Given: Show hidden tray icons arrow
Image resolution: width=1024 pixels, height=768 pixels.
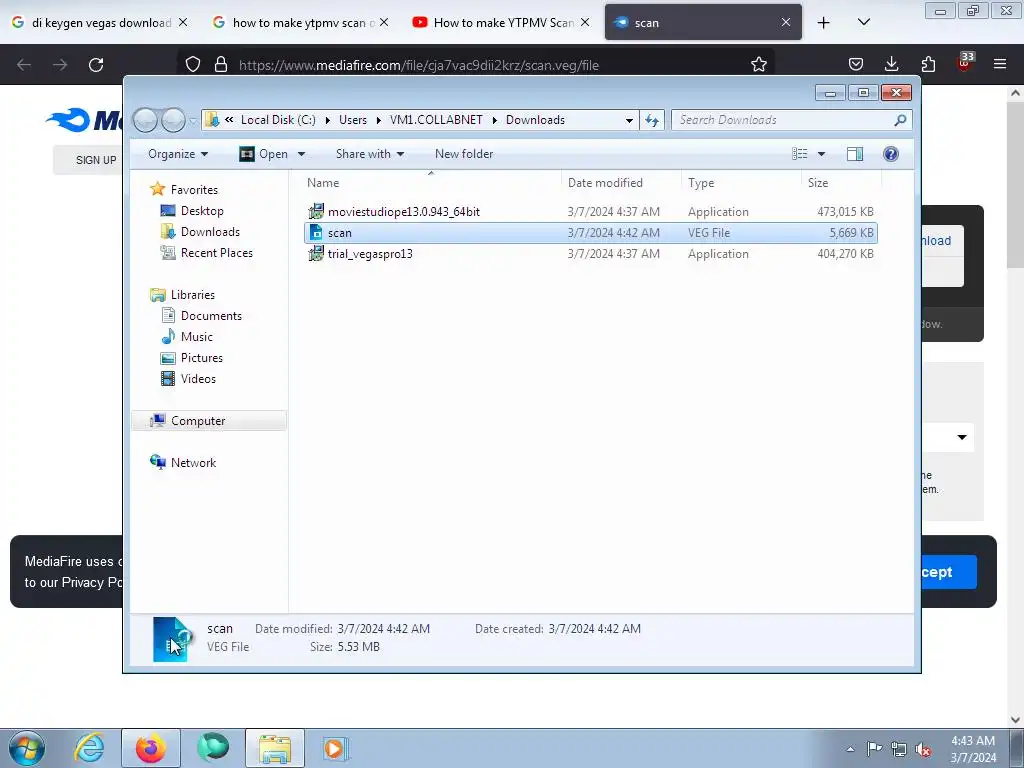Looking at the screenshot, I should pos(850,749).
